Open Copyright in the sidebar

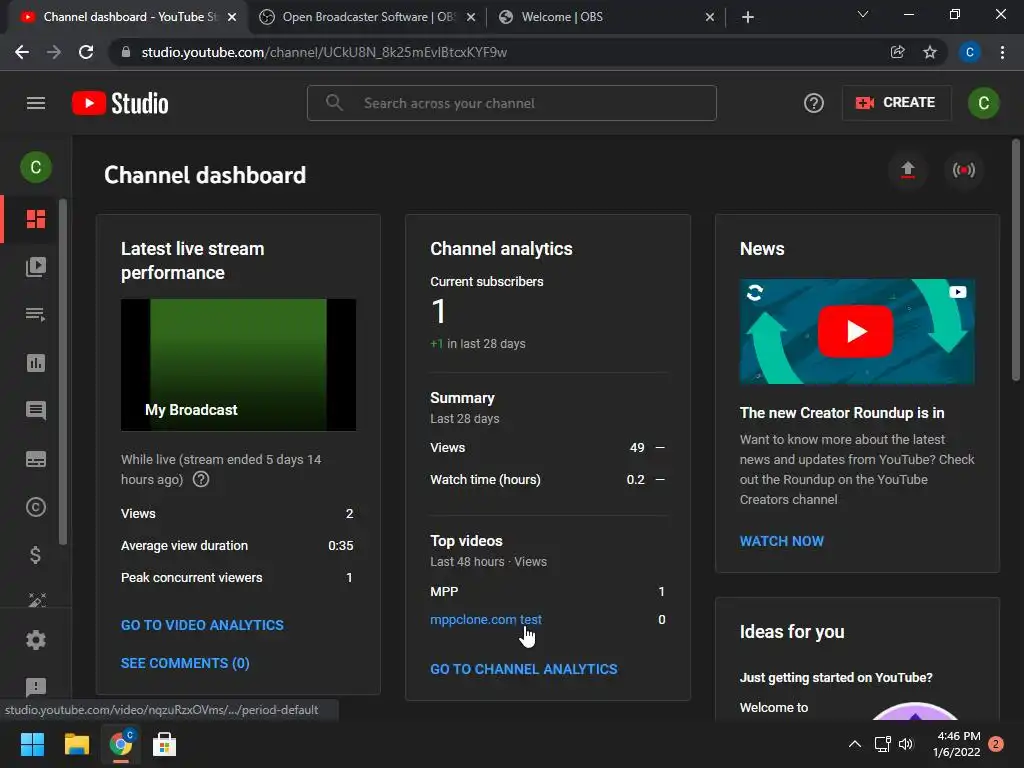point(36,507)
